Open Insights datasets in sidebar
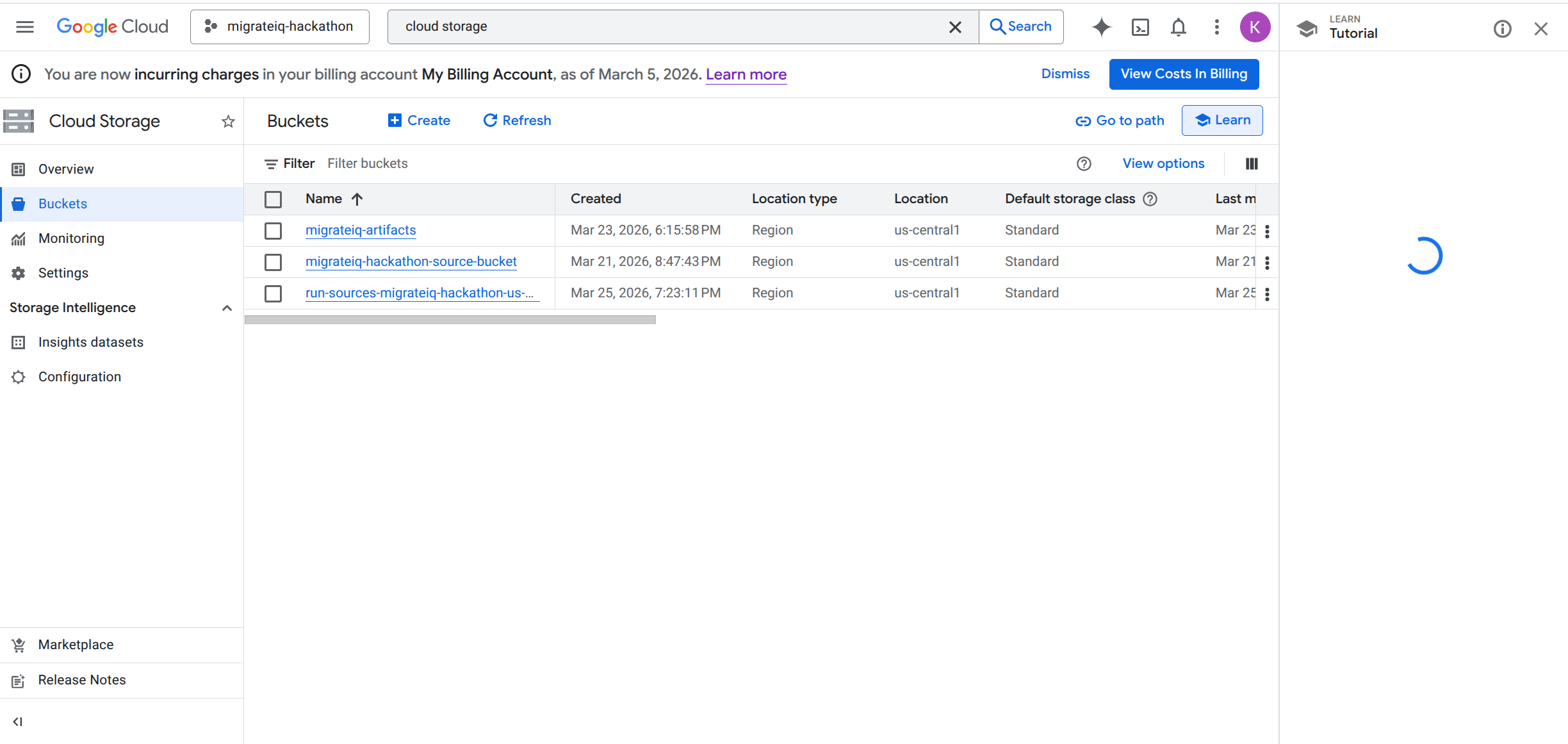Screen dimensions: 1568x744 click(90, 342)
